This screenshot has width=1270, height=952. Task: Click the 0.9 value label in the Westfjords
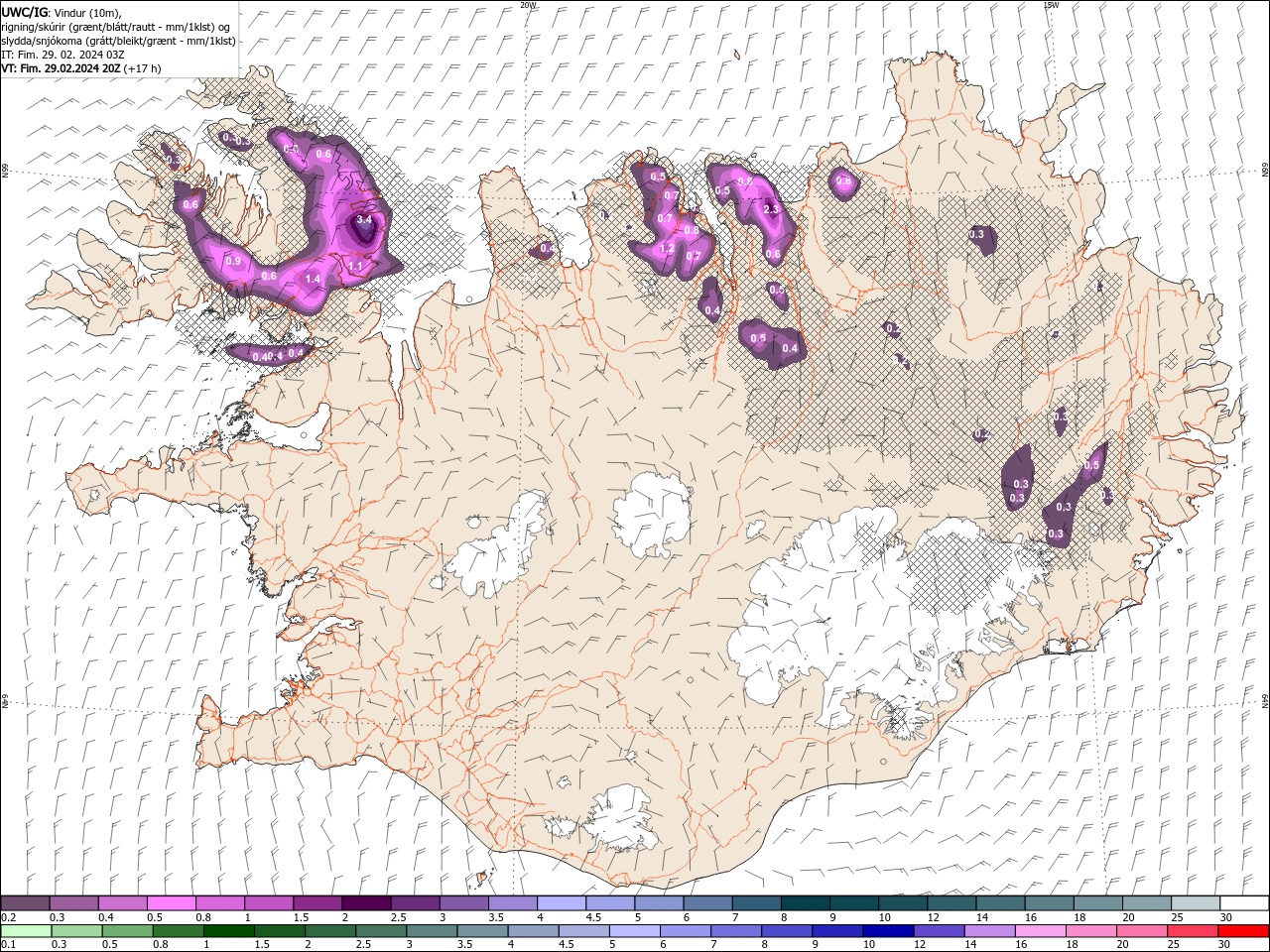coord(233,261)
